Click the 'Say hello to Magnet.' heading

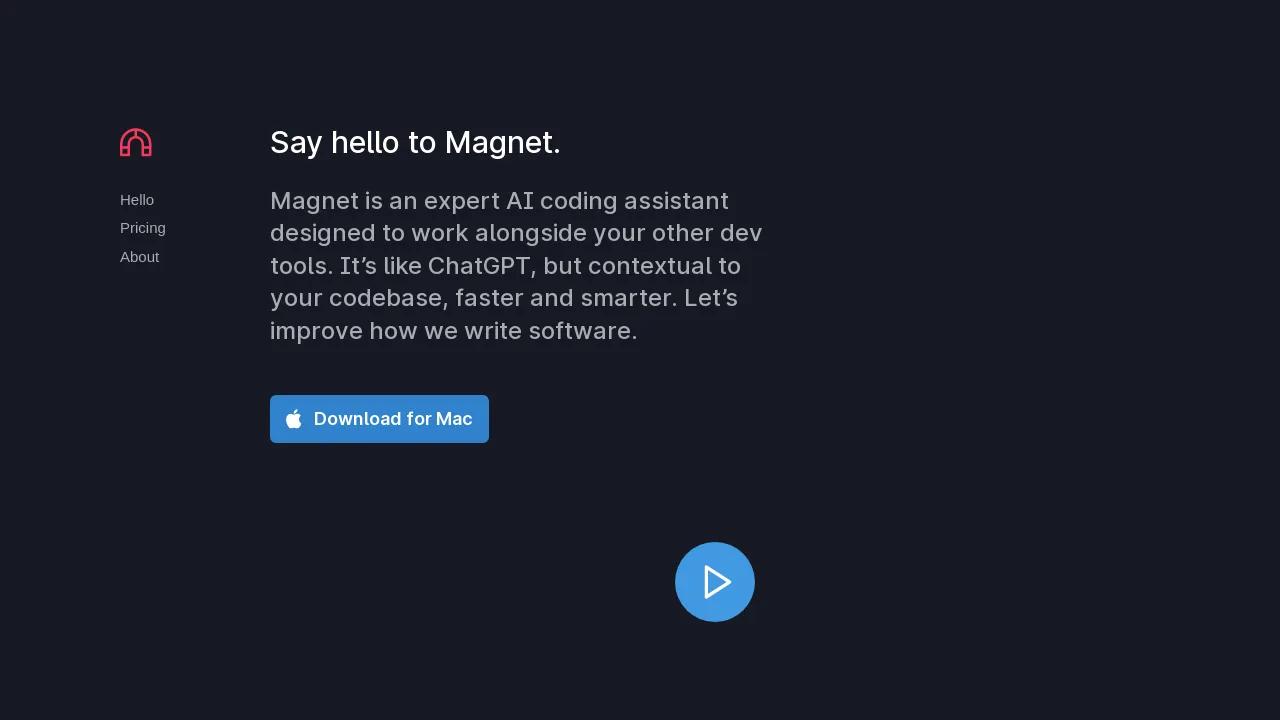[415, 142]
